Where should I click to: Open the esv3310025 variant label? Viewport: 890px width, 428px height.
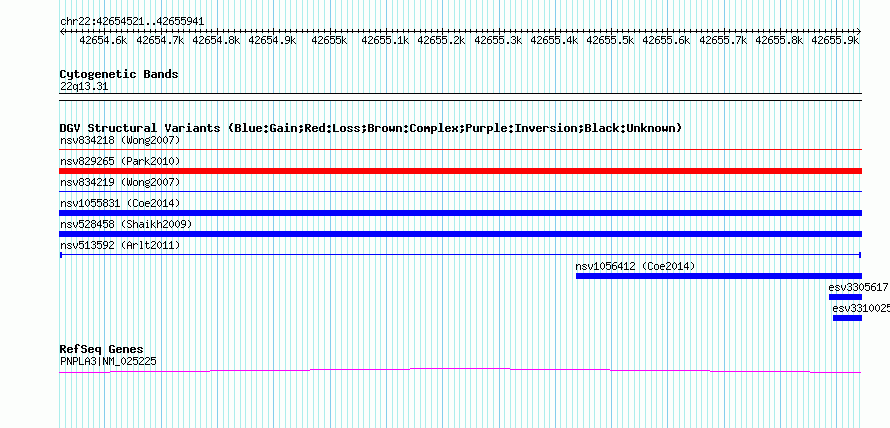point(860,308)
